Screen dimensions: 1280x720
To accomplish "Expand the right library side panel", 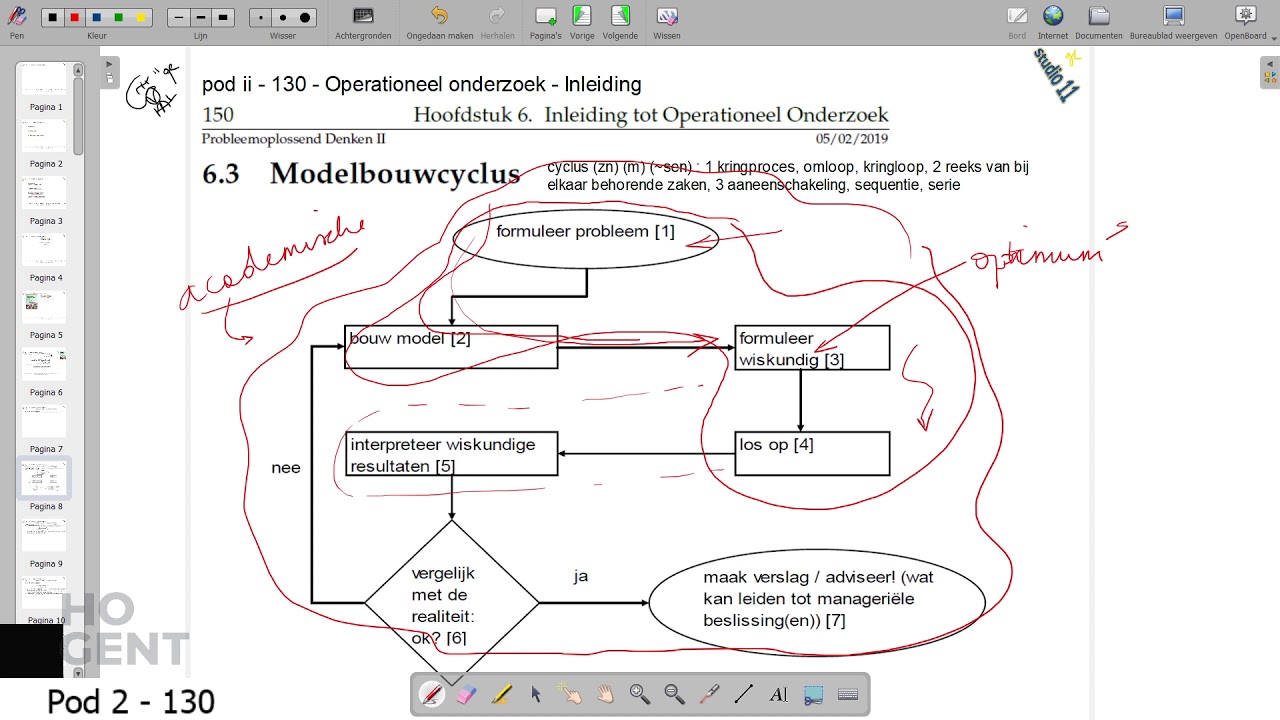I will [x=1269, y=72].
